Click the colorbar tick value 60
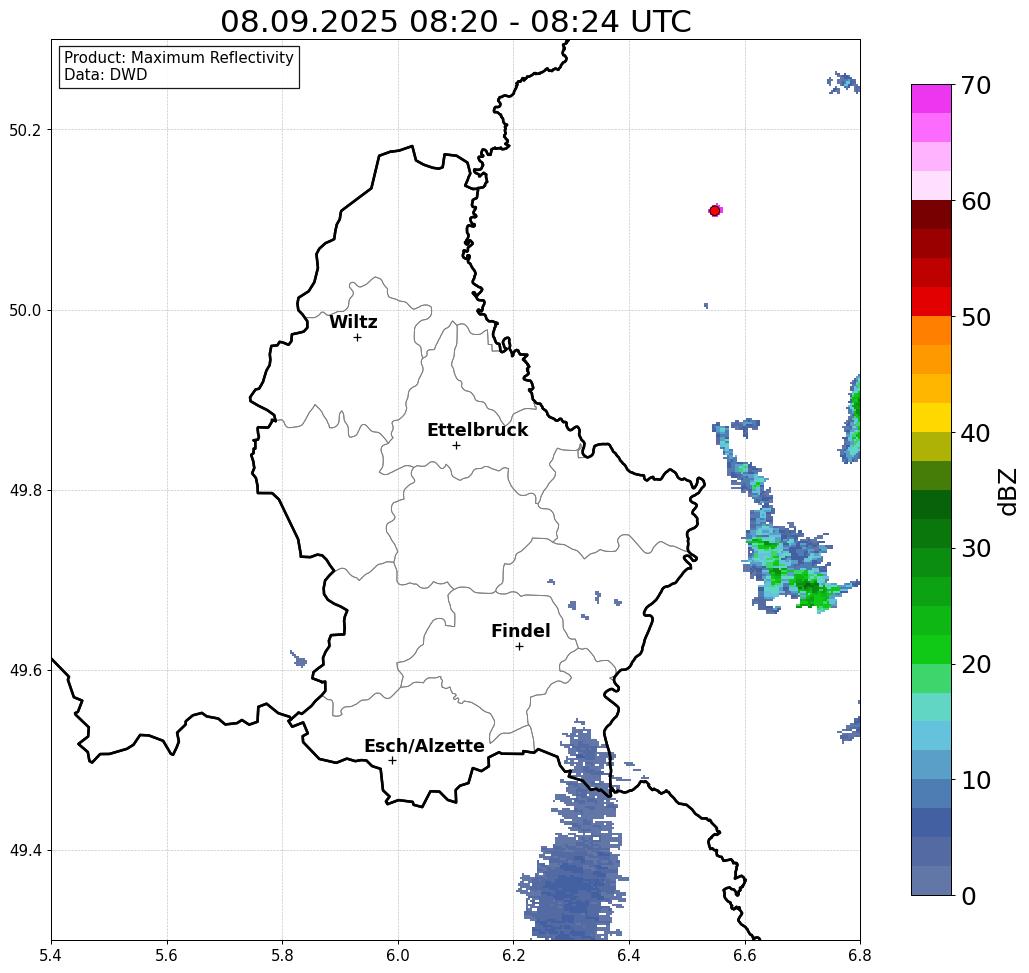The height and width of the screenshot is (973, 1029). [x=976, y=201]
